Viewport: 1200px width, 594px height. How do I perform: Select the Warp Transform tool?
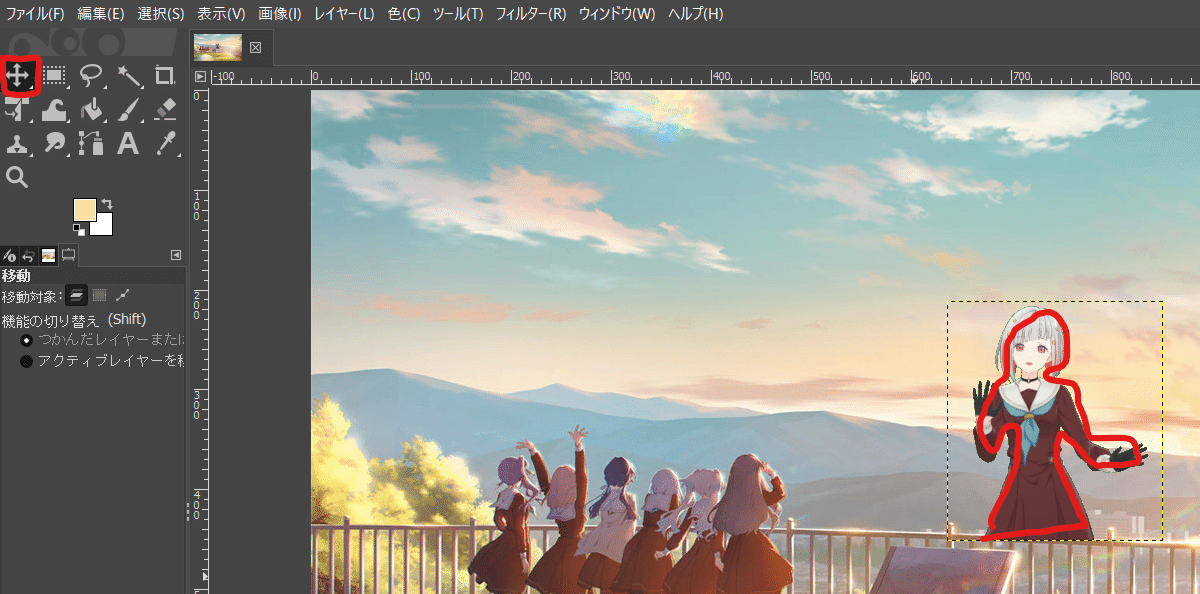[x=55, y=109]
